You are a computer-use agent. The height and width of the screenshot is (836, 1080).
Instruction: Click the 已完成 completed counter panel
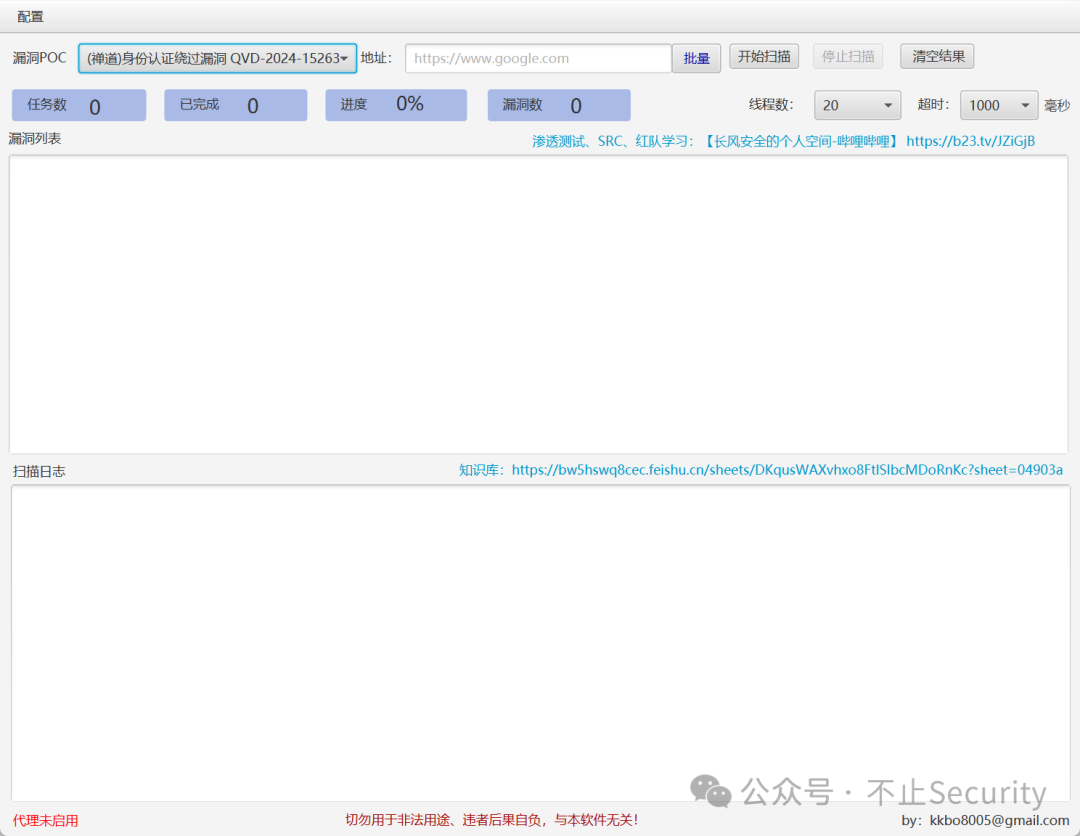(x=235, y=104)
